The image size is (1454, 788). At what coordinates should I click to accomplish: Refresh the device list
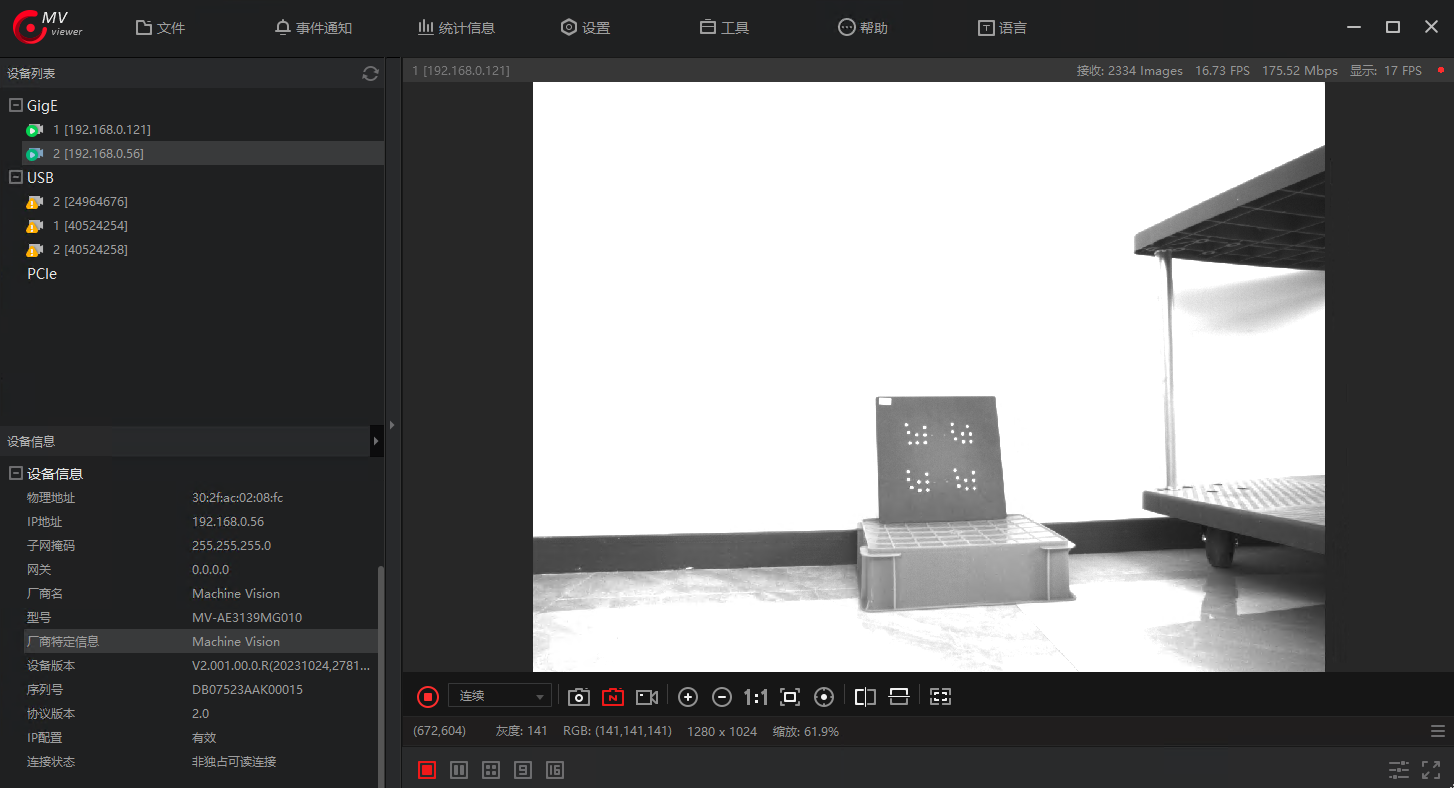coord(370,73)
